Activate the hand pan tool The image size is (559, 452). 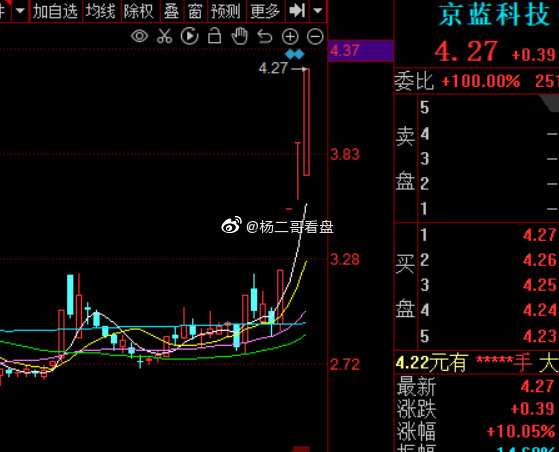(240, 36)
